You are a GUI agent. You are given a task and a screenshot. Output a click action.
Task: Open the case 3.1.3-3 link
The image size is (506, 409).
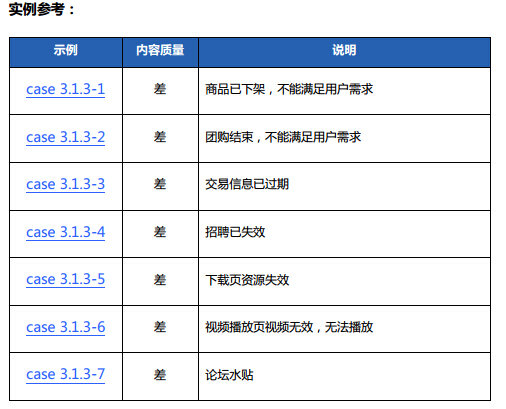click(66, 184)
